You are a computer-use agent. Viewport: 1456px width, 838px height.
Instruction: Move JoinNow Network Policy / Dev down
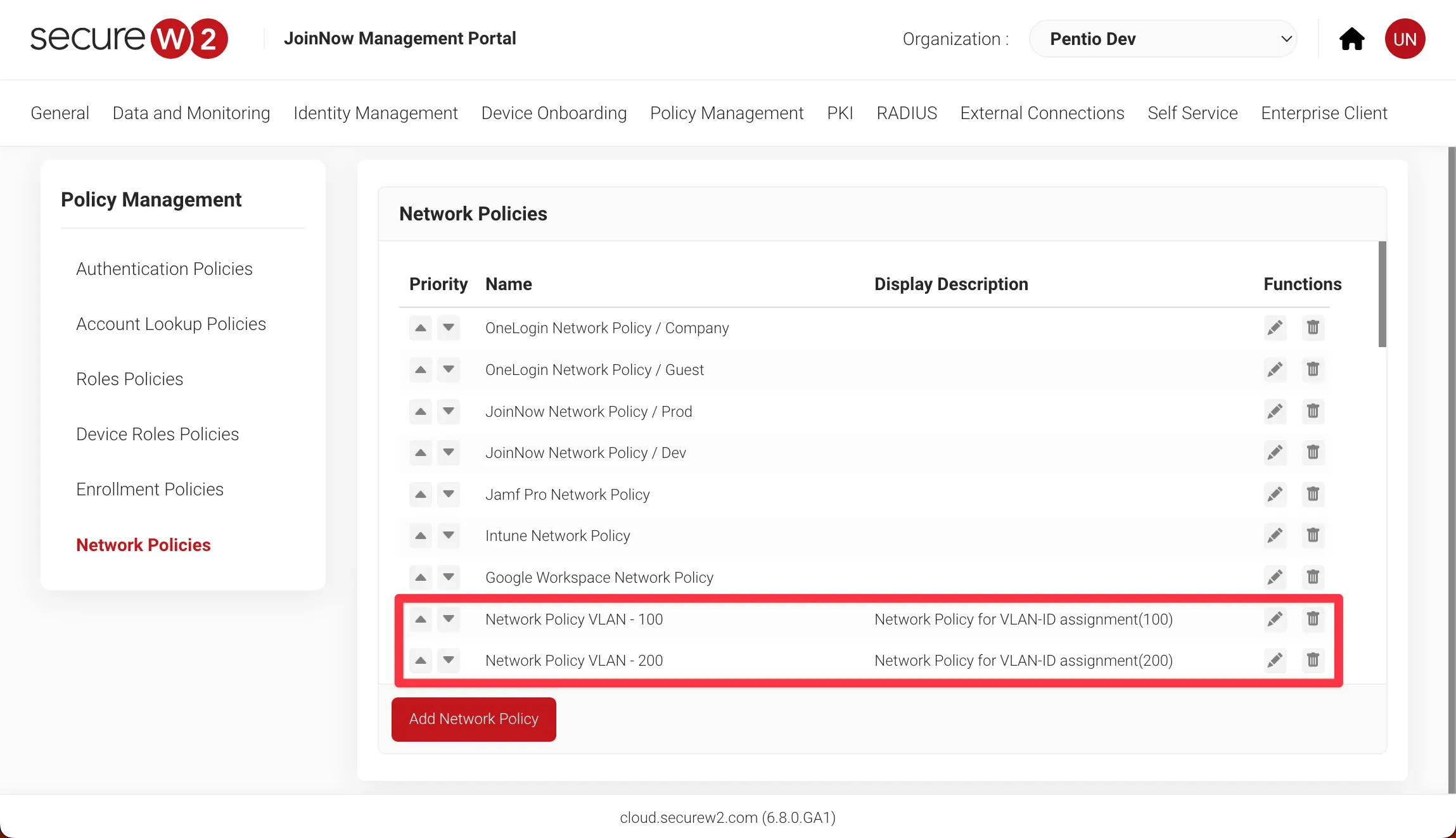pos(449,452)
